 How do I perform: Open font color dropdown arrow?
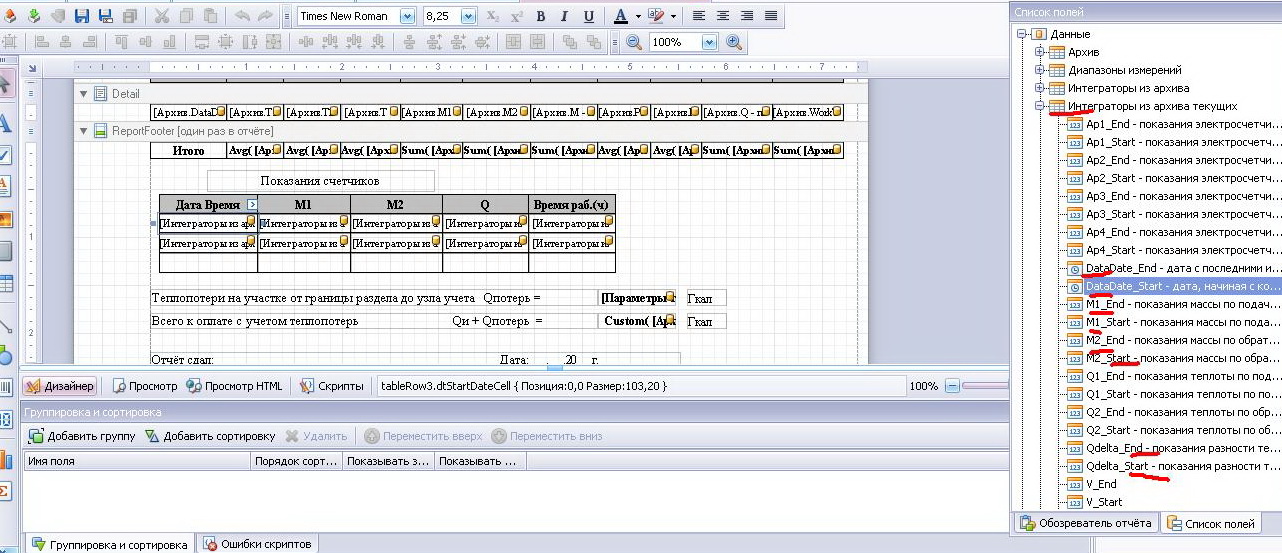[x=636, y=16]
